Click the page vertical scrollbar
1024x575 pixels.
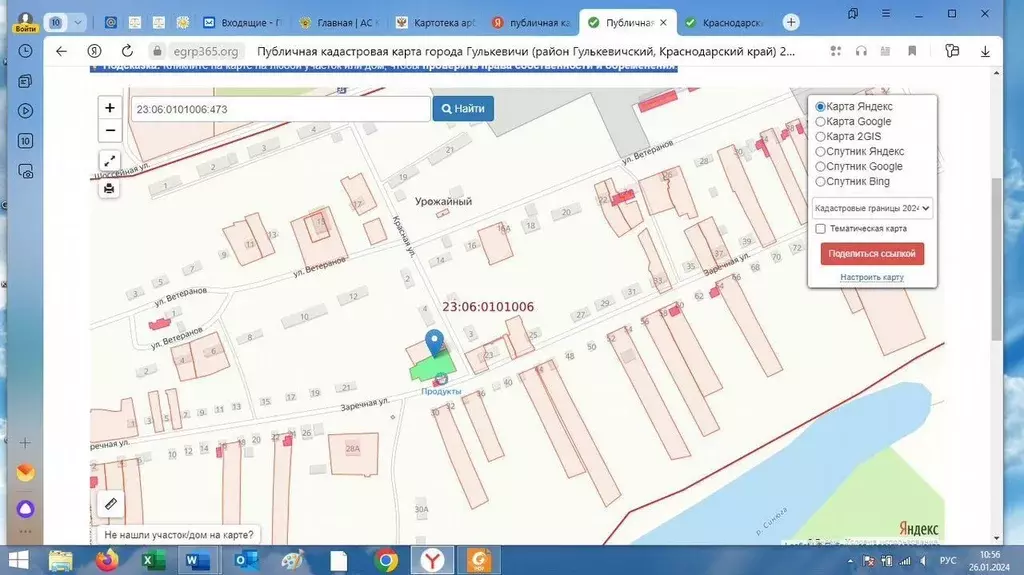pyautogui.click(x=996, y=258)
